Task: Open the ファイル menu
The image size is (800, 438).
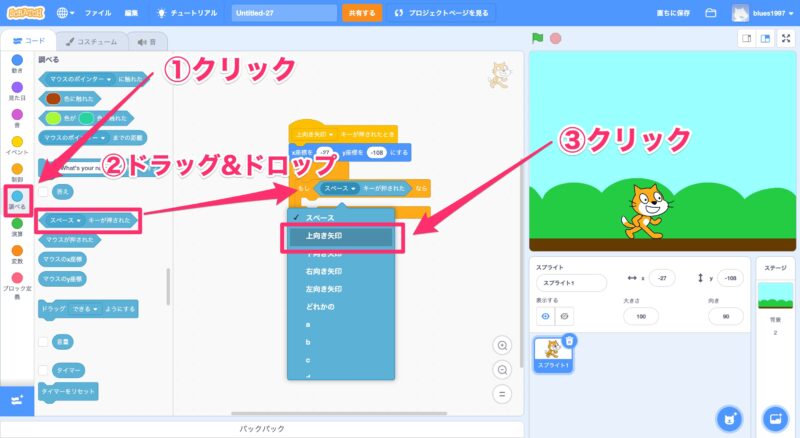Action: (98, 13)
